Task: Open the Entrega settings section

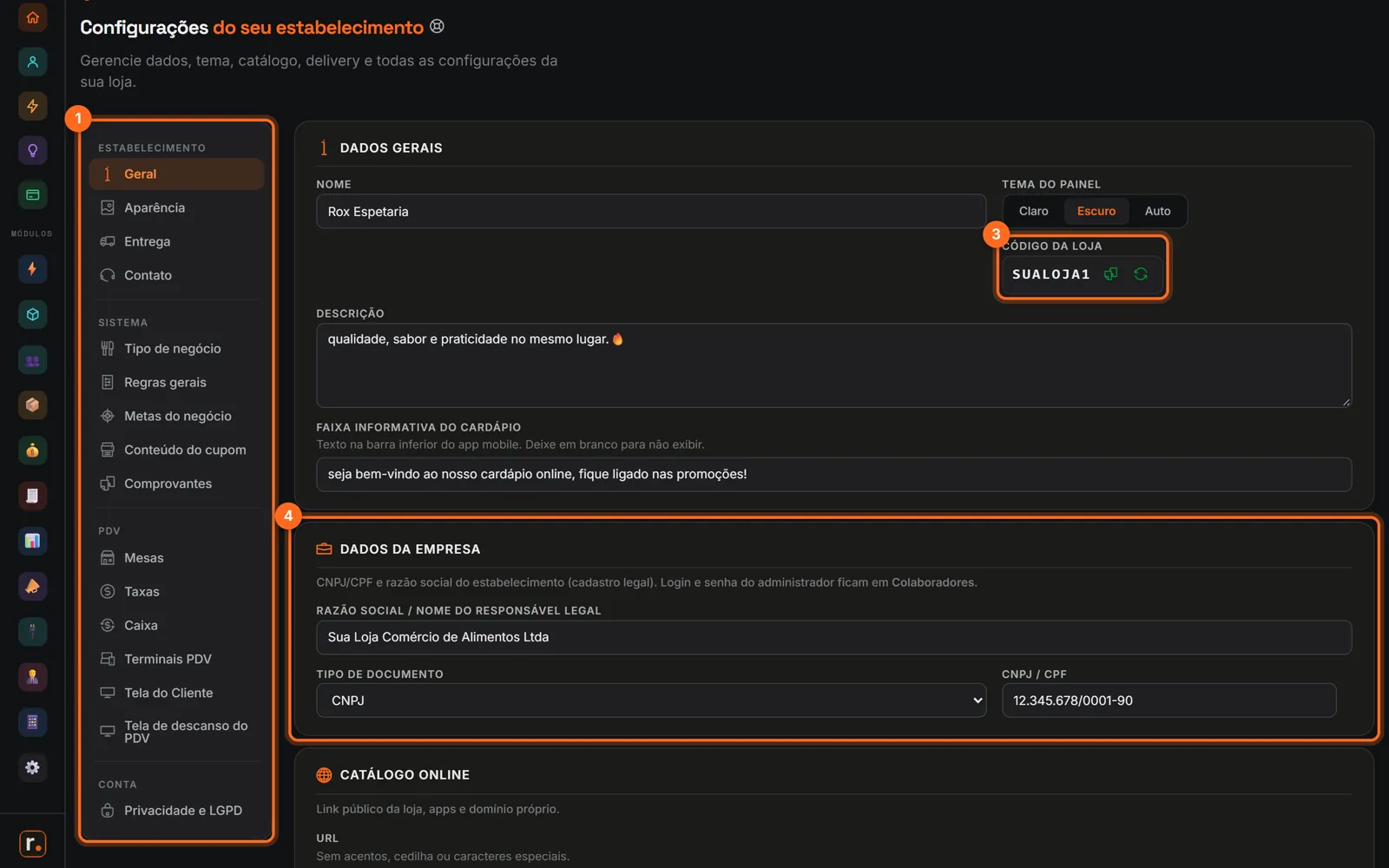Action: pos(176,241)
